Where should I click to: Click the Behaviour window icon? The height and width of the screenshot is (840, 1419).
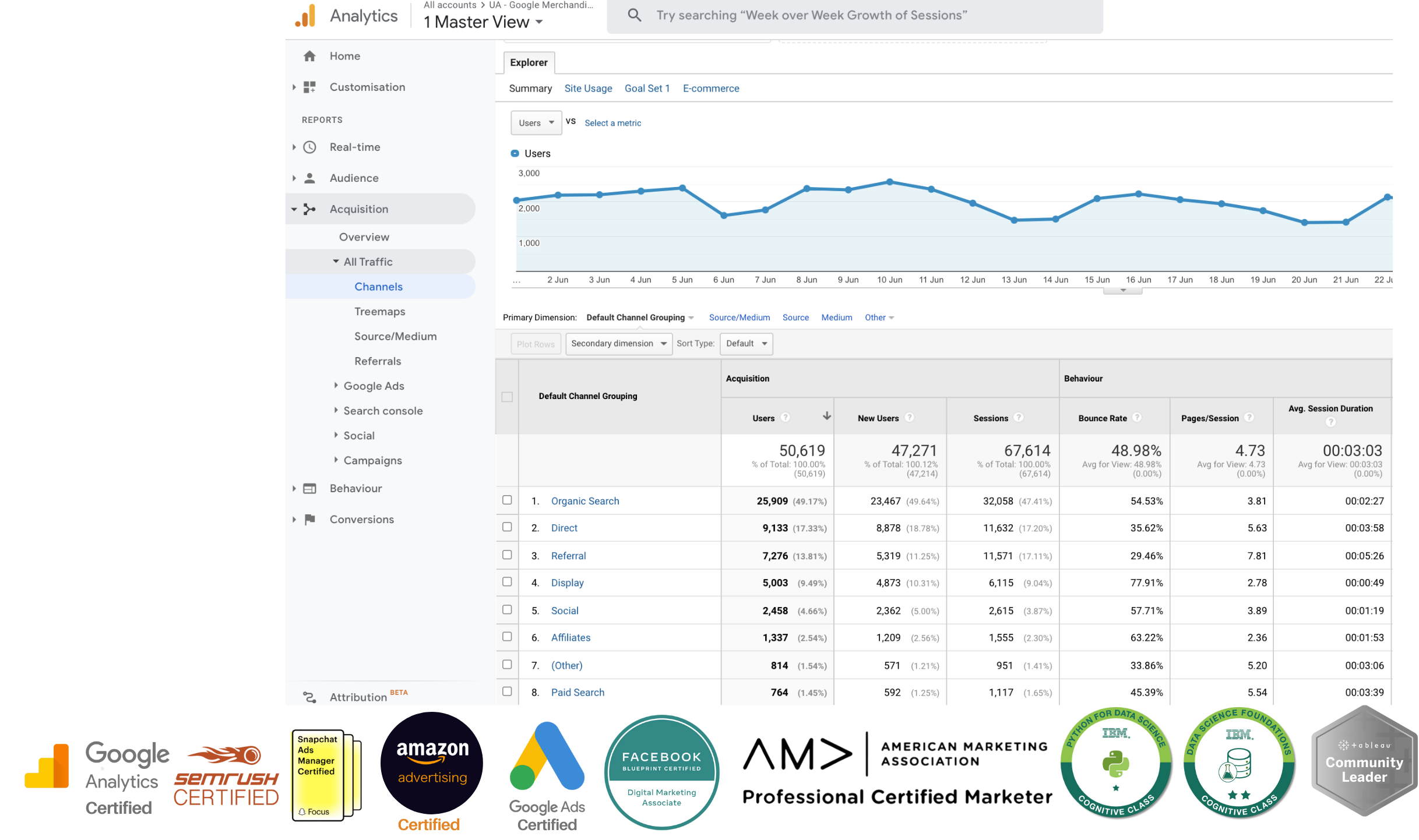pos(309,489)
